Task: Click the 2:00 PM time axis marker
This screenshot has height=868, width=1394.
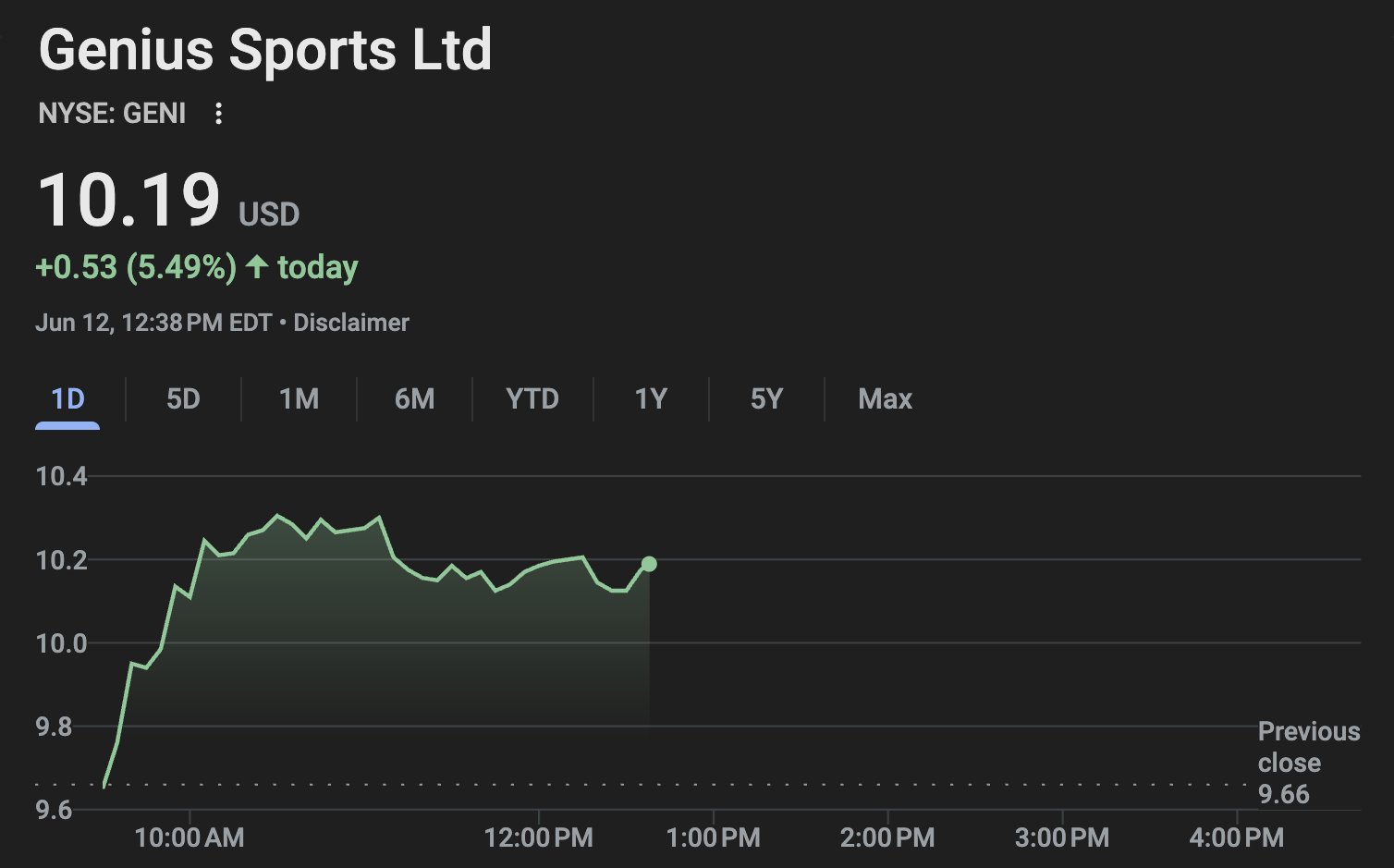Action: (x=887, y=837)
